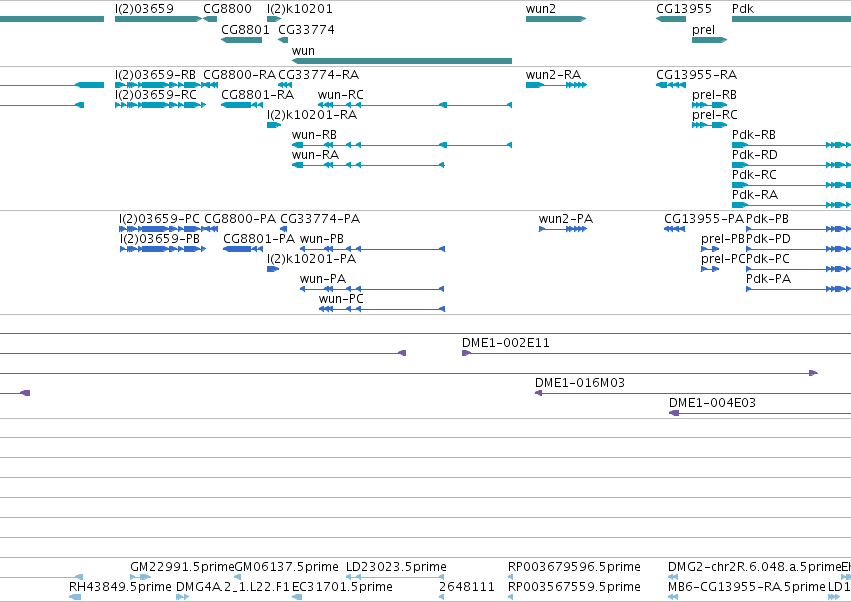Click the CG8800 gene label

(227, 9)
